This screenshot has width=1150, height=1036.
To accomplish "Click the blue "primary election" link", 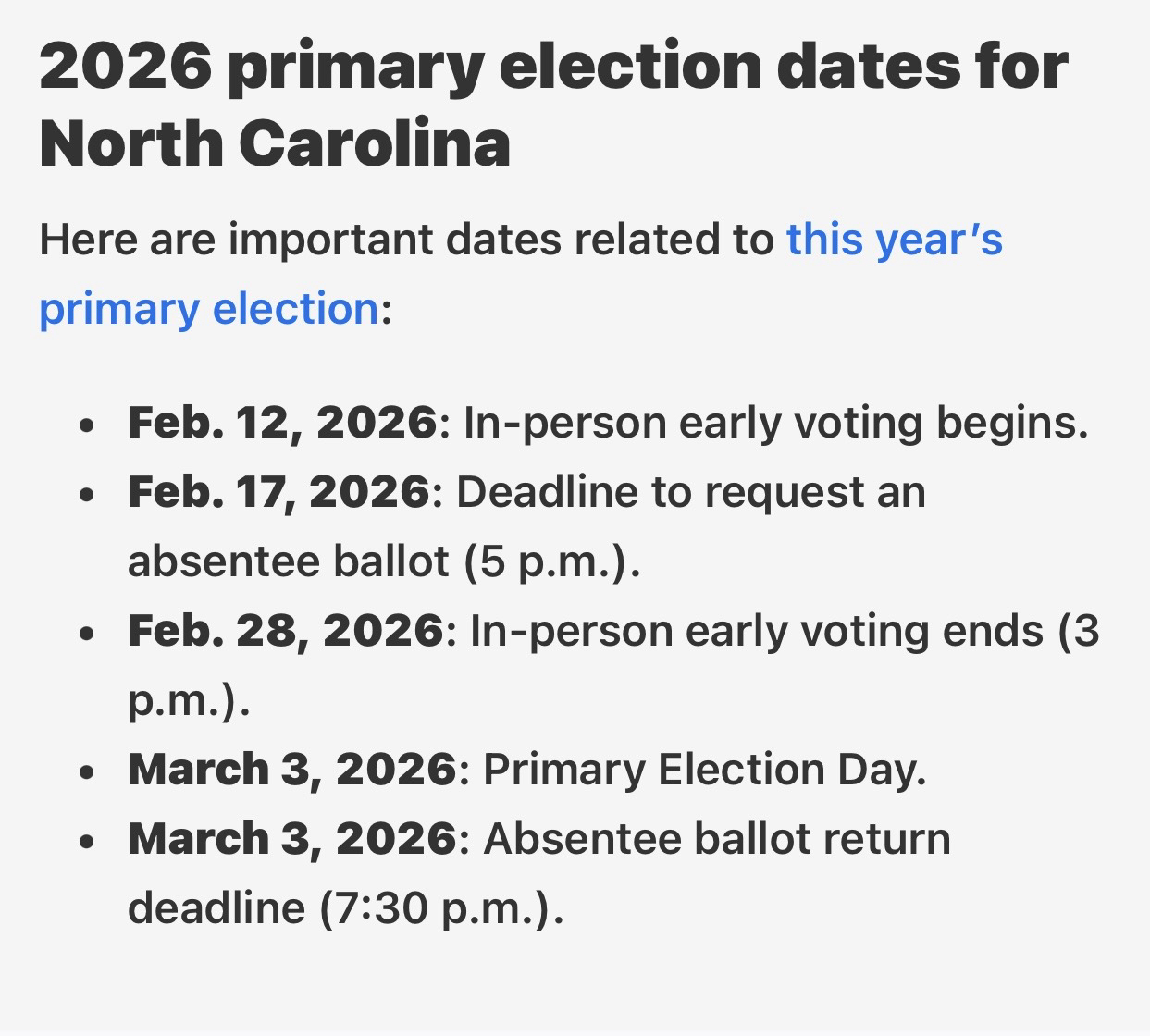I will coord(208,309).
